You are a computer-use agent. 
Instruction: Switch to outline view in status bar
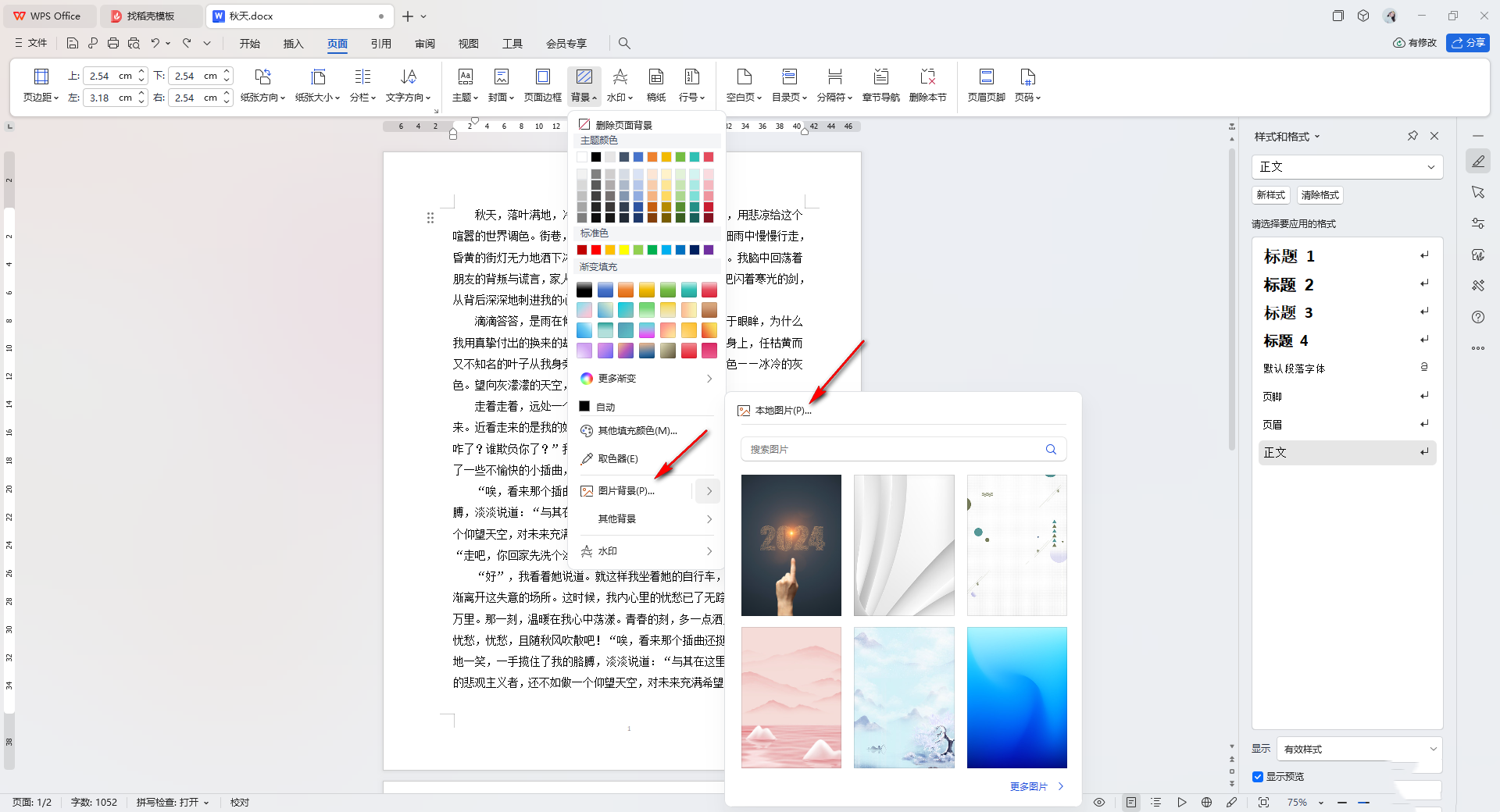tap(1156, 802)
